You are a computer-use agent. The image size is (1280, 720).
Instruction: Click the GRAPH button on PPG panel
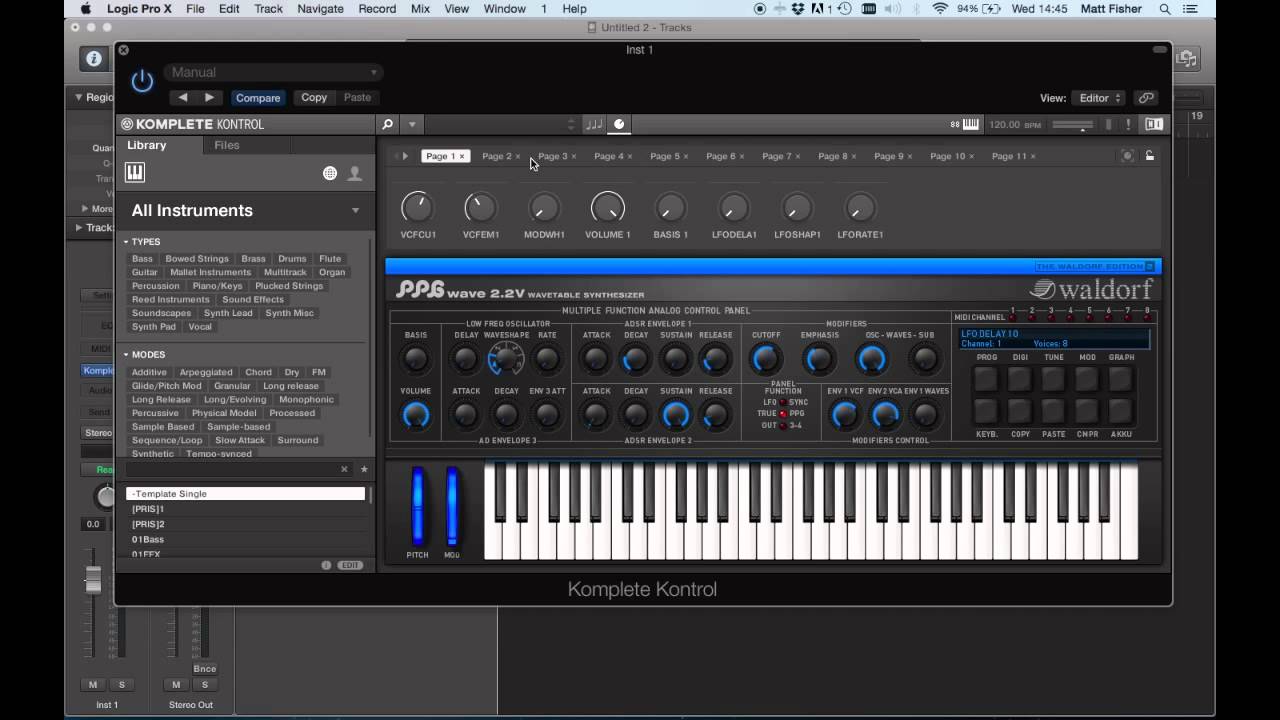click(x=1121, y=379)
